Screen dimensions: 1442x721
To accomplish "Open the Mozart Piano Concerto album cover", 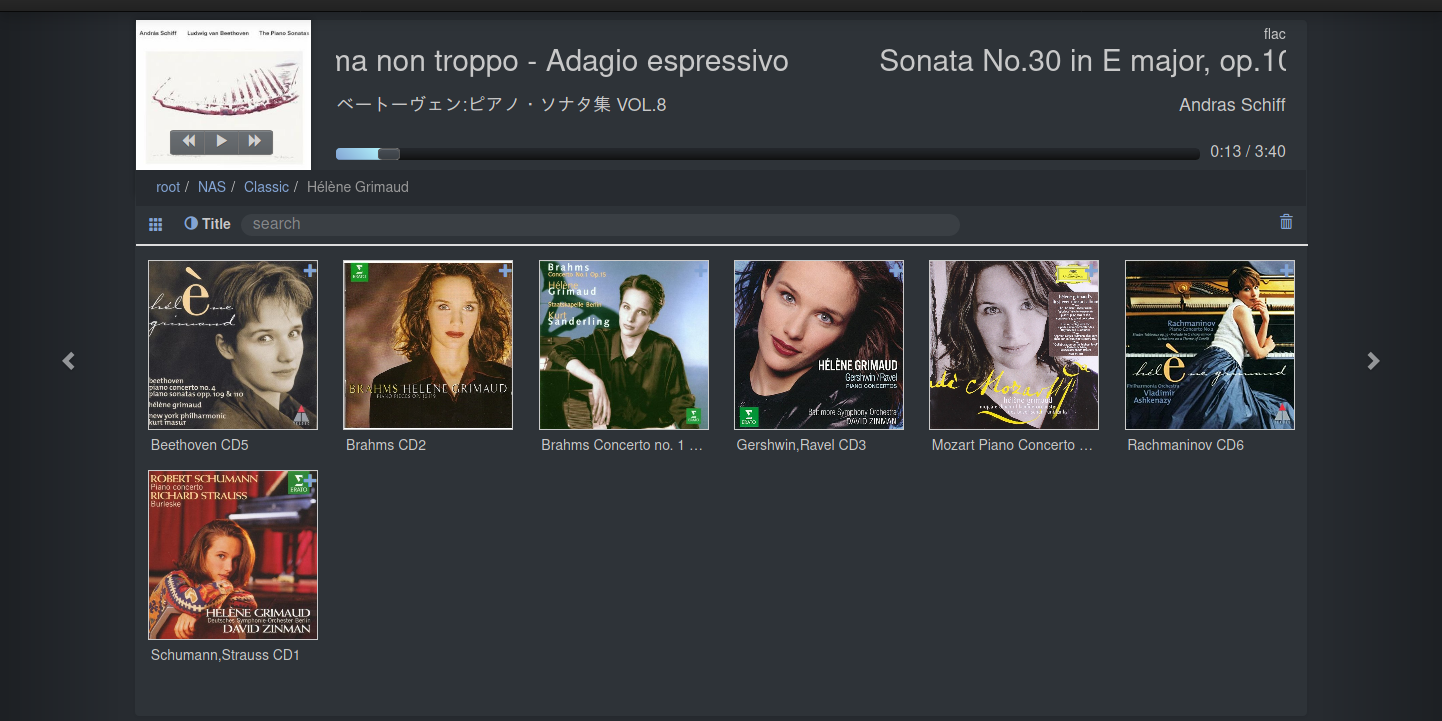I will click(1014, 345).
